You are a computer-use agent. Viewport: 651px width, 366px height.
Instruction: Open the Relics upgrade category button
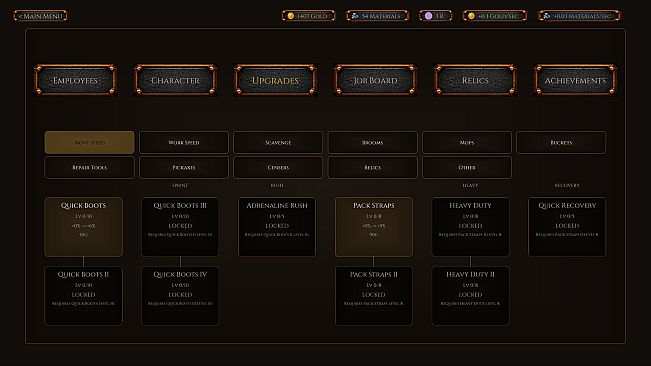click(x=372, y=167)
